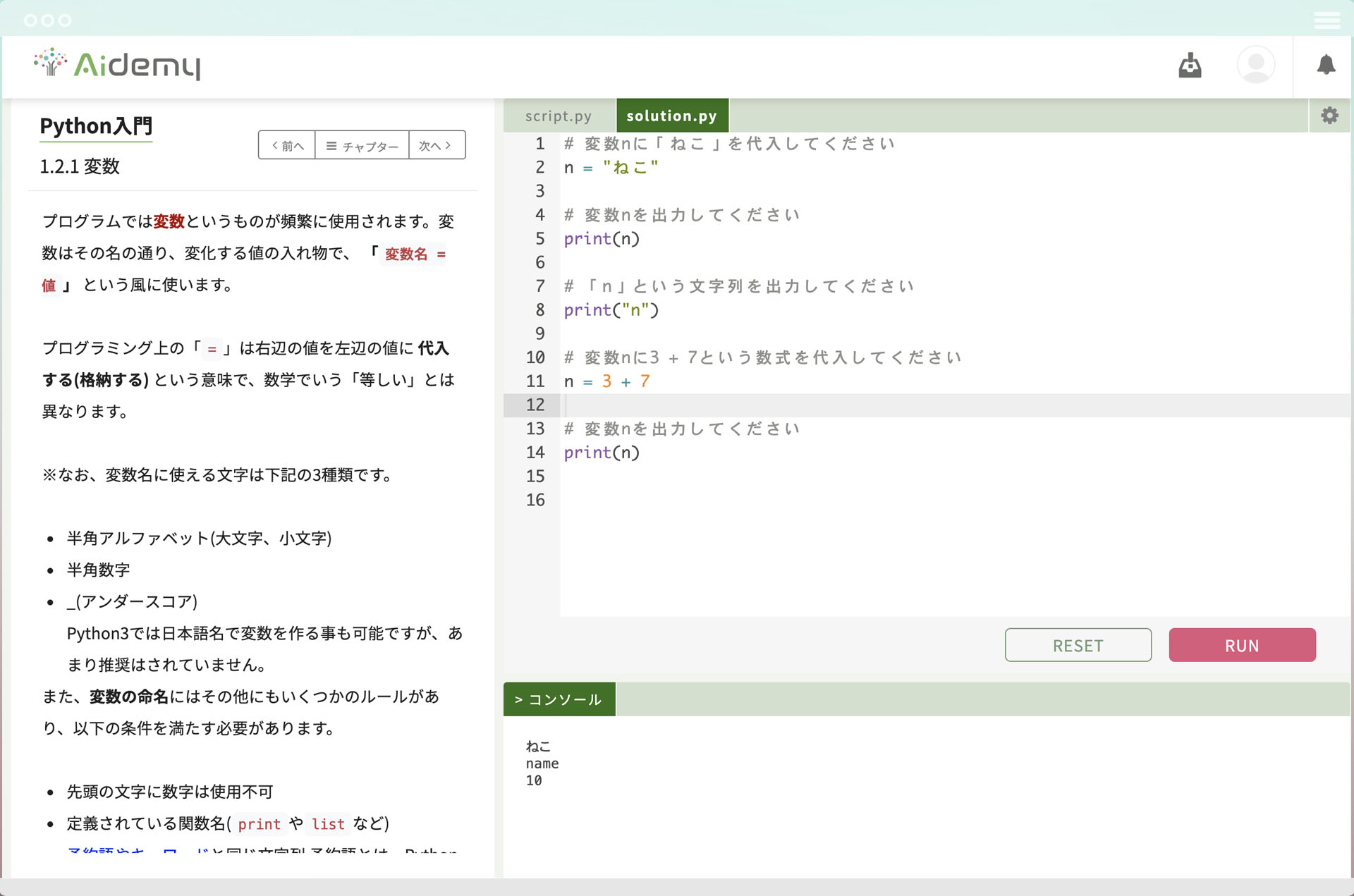Go to previous lesson 前へ
1354x896 pixels.
pyautogui.click(x=287, y=145)
